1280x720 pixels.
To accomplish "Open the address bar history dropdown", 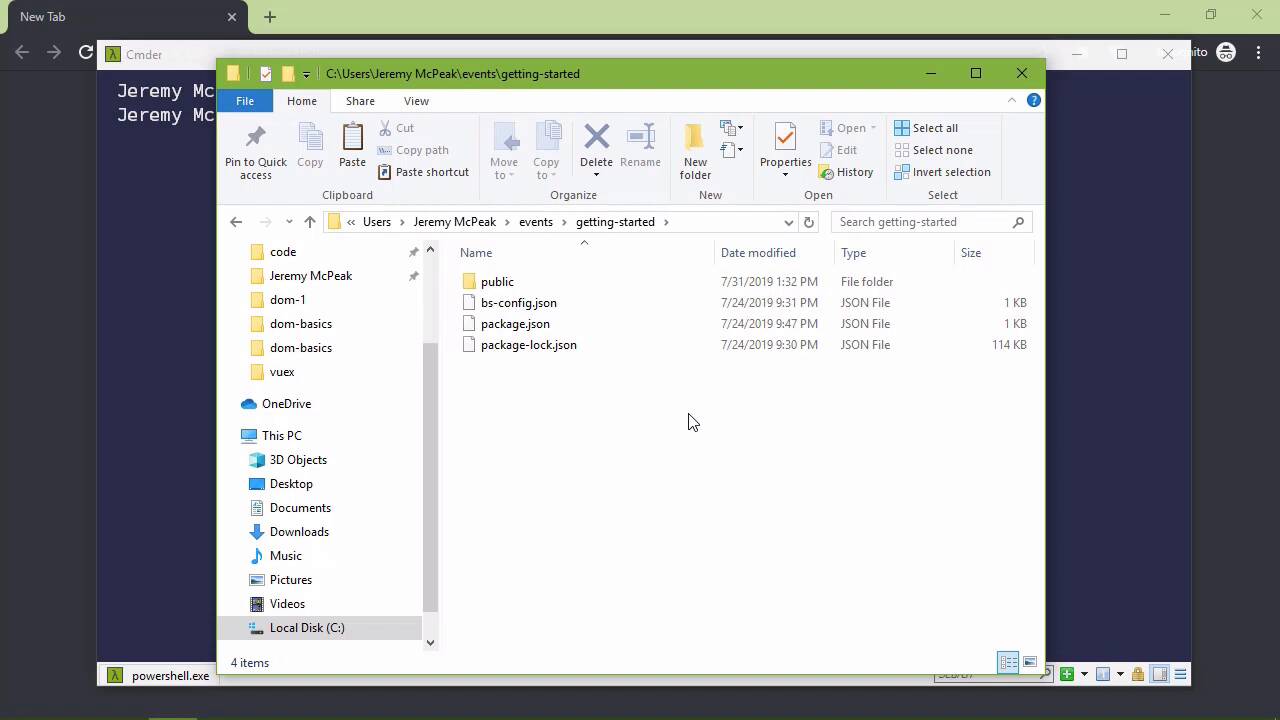I will [788, 222].
